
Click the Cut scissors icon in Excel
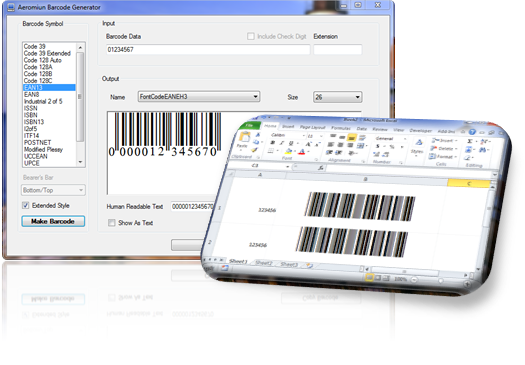click(257, 135)
